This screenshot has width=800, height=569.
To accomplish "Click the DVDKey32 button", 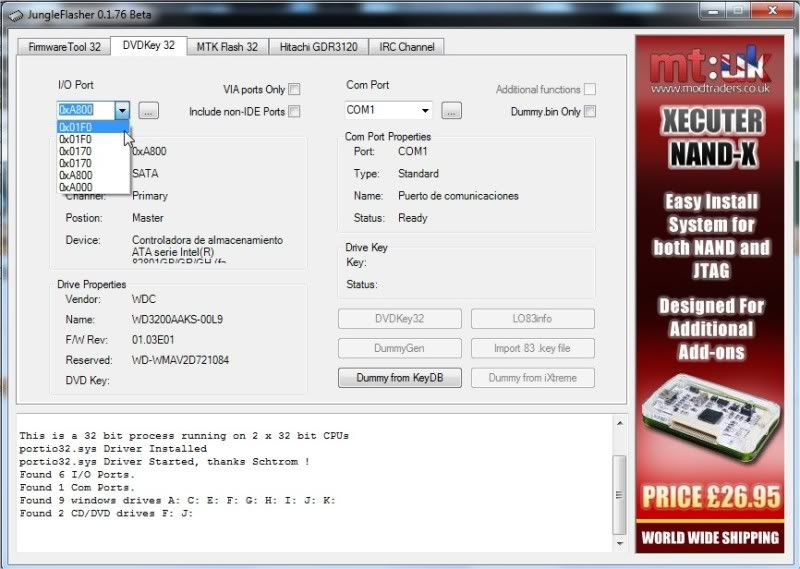I will pyautogui.click(x=400, y=319).
